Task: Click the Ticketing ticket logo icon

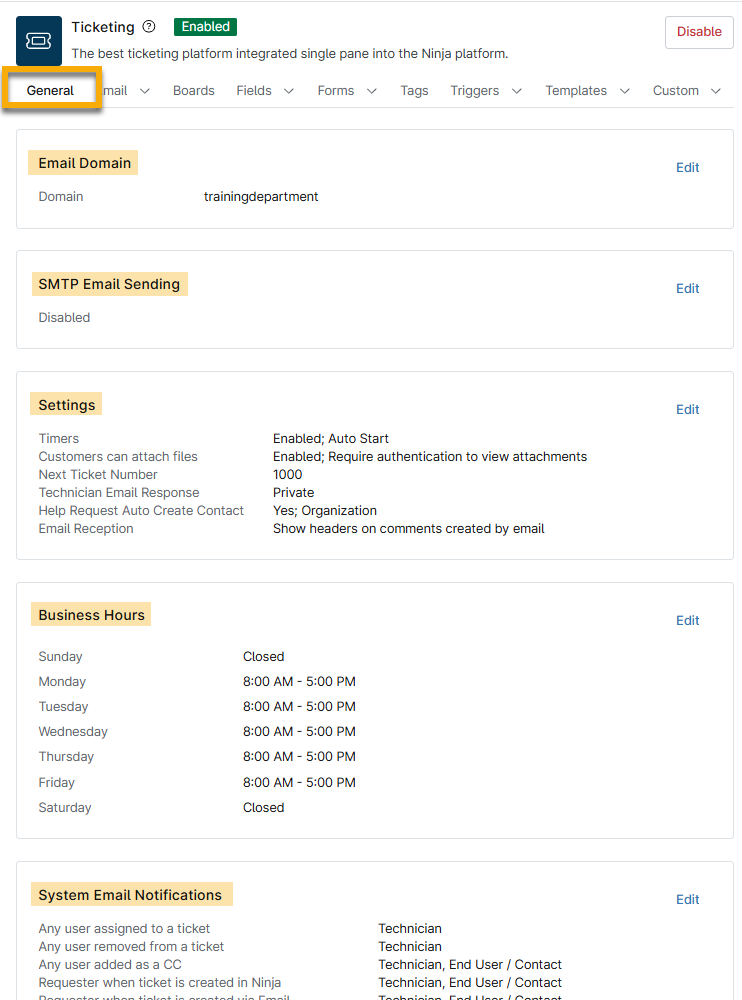Action: [39, 41]
